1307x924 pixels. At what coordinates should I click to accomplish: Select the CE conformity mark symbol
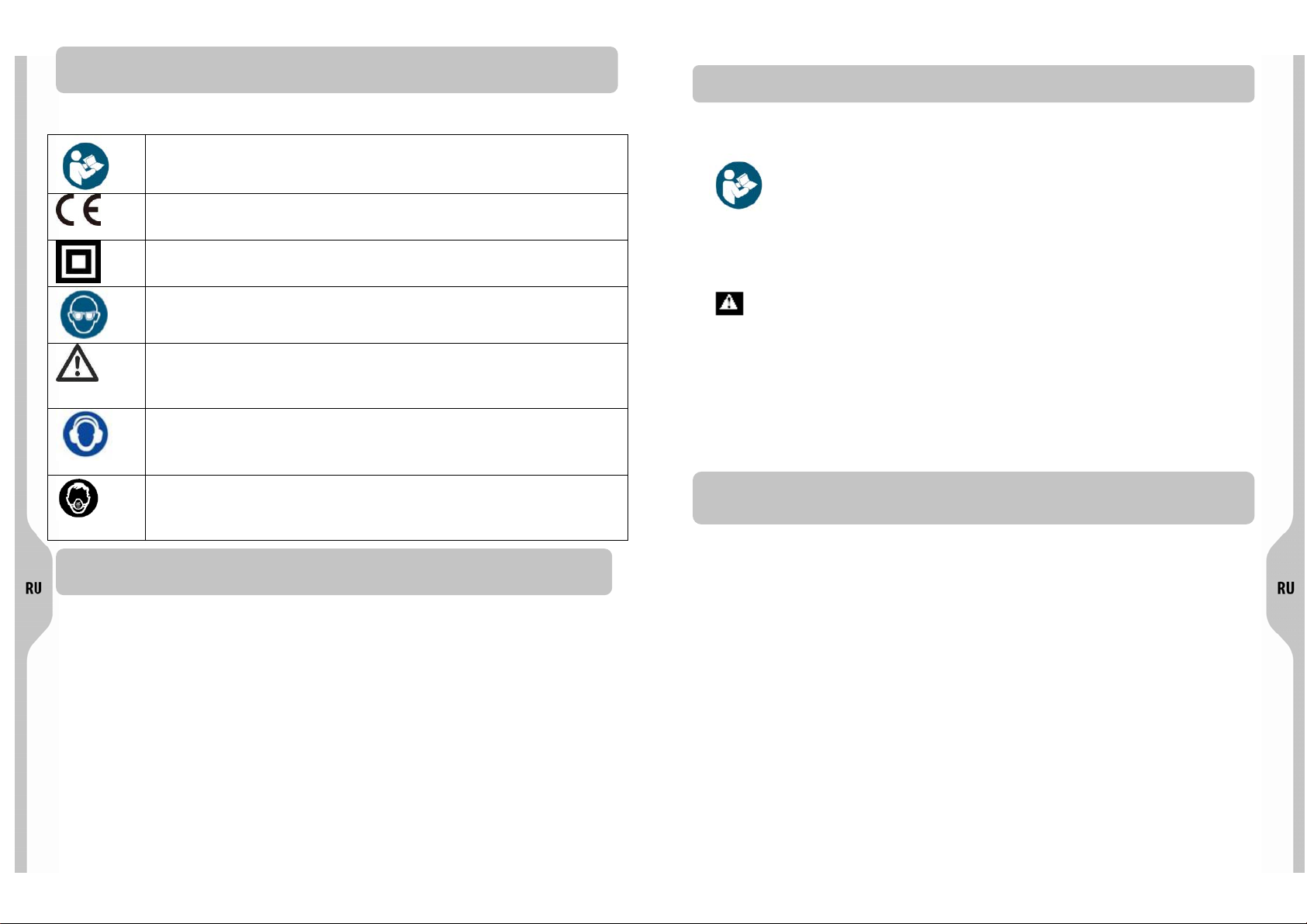click(x=78, y=210)
